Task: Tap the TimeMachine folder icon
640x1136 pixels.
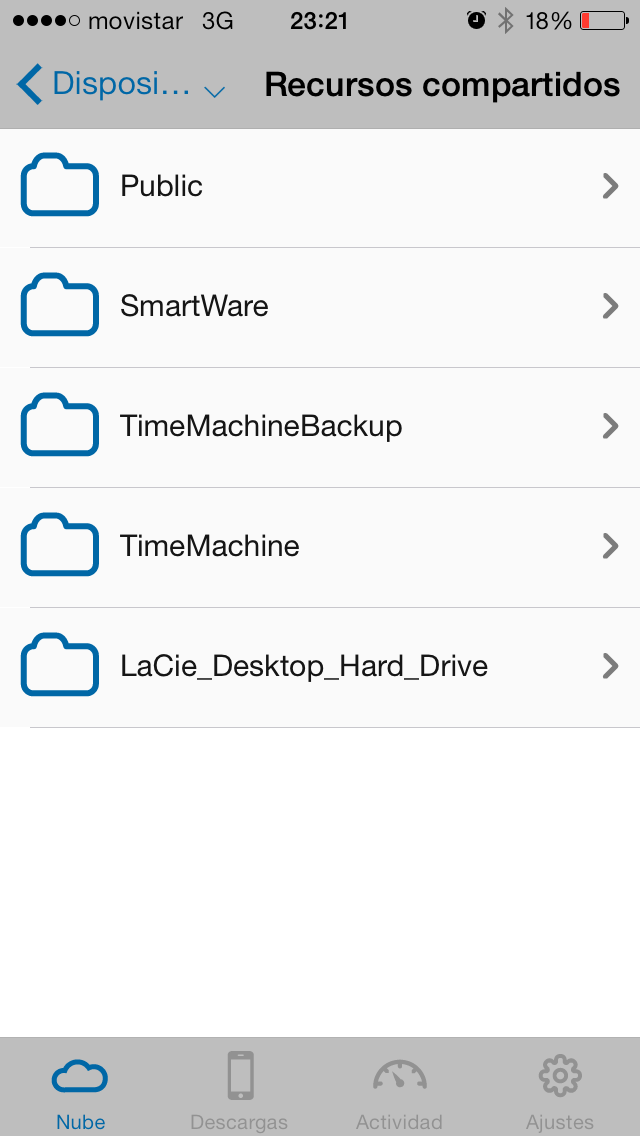Action: point(60,546)
